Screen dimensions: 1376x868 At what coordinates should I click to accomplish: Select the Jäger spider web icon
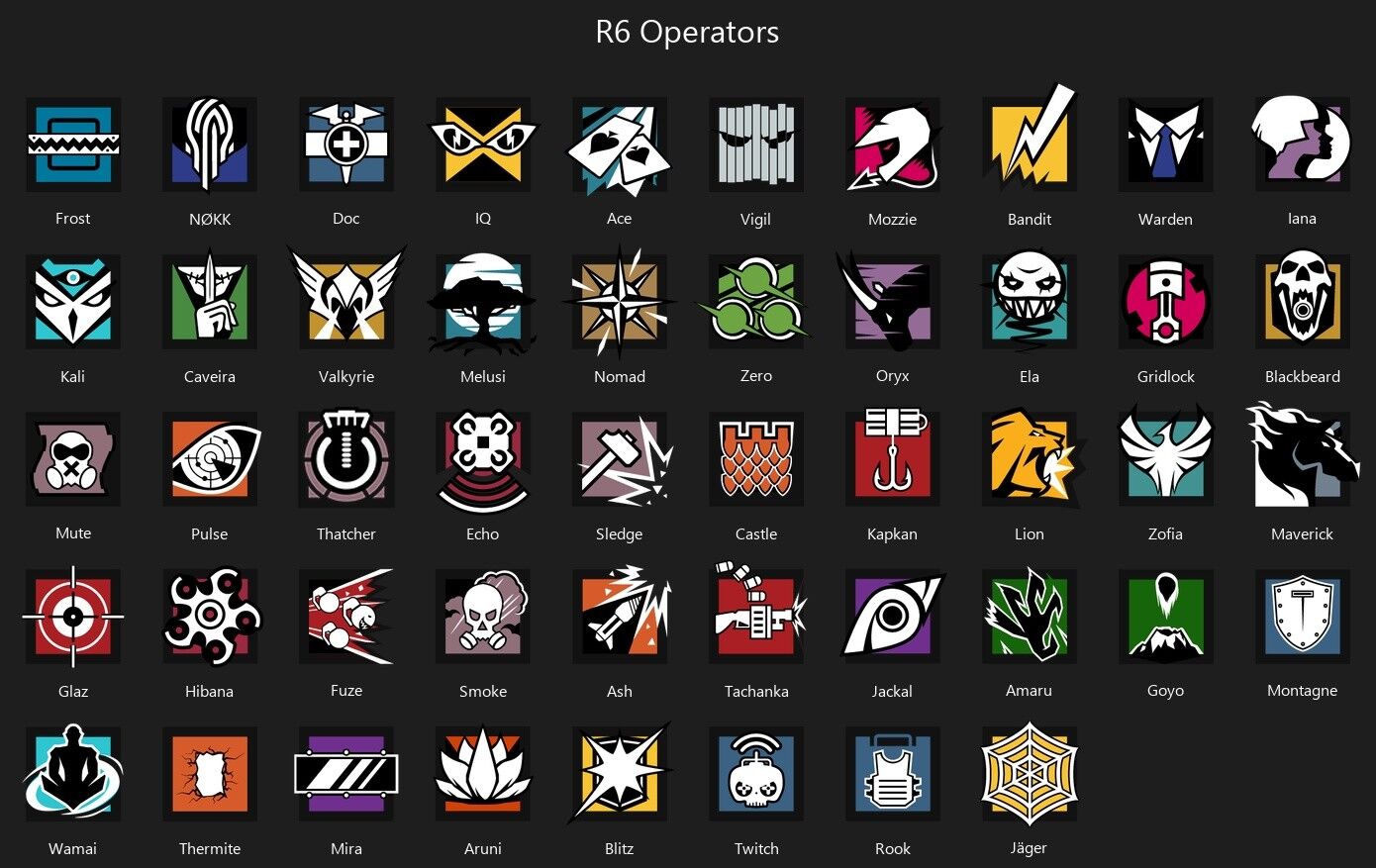pos(1030,773)
